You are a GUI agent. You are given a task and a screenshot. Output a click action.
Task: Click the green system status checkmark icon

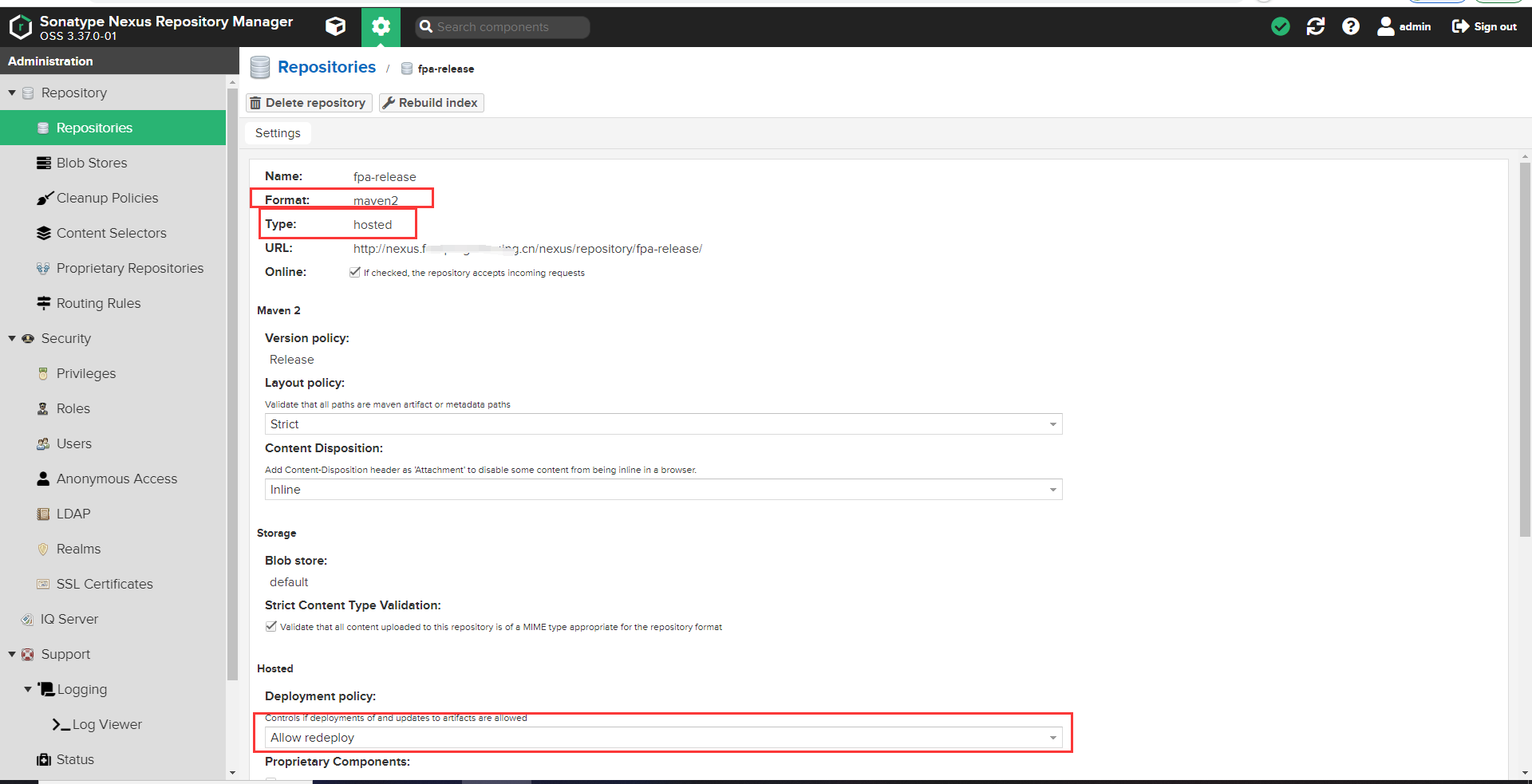click(x=1281, y=27)
